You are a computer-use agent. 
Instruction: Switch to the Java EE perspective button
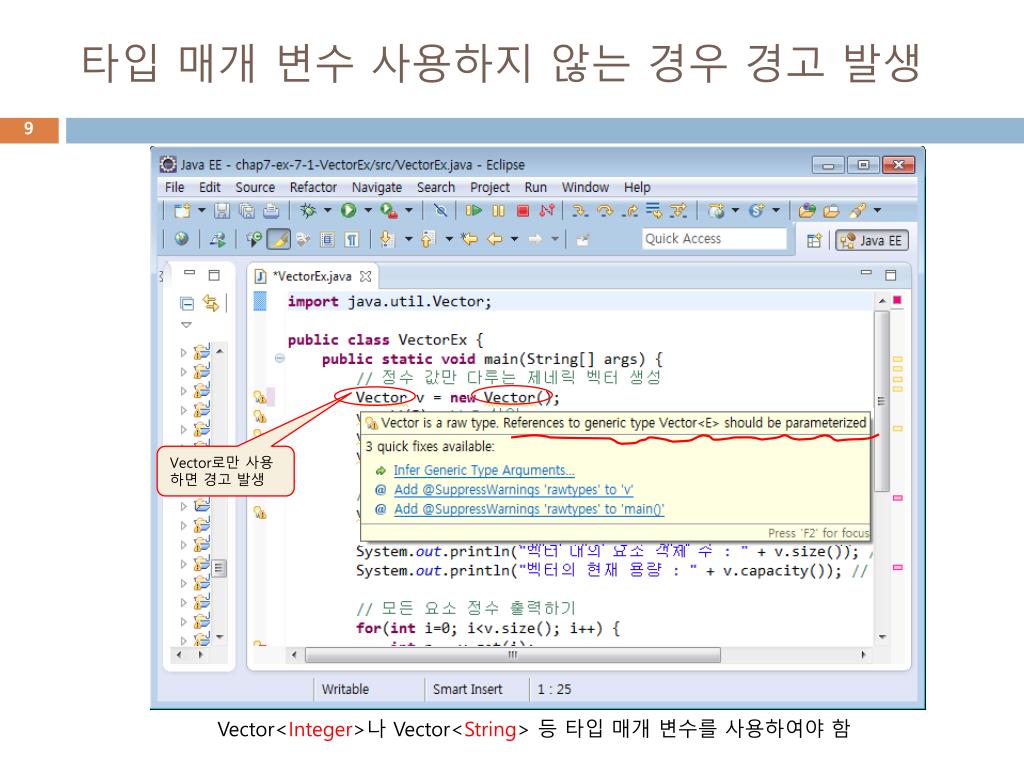click(x=872, y=241)
